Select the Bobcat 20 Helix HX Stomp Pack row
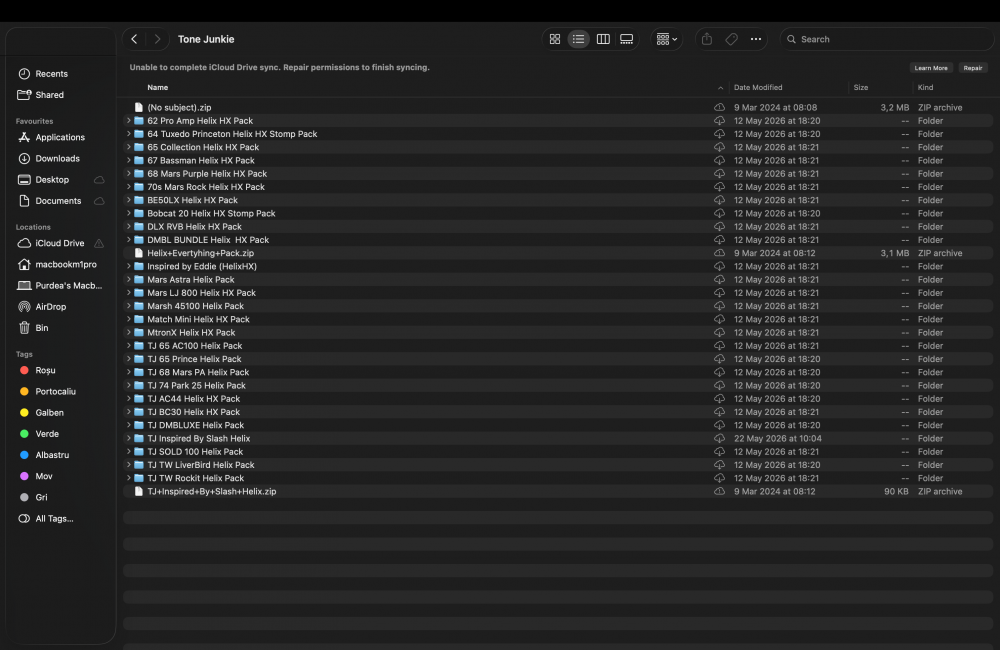Screen dimensions: 1000x650 [558, 213]
